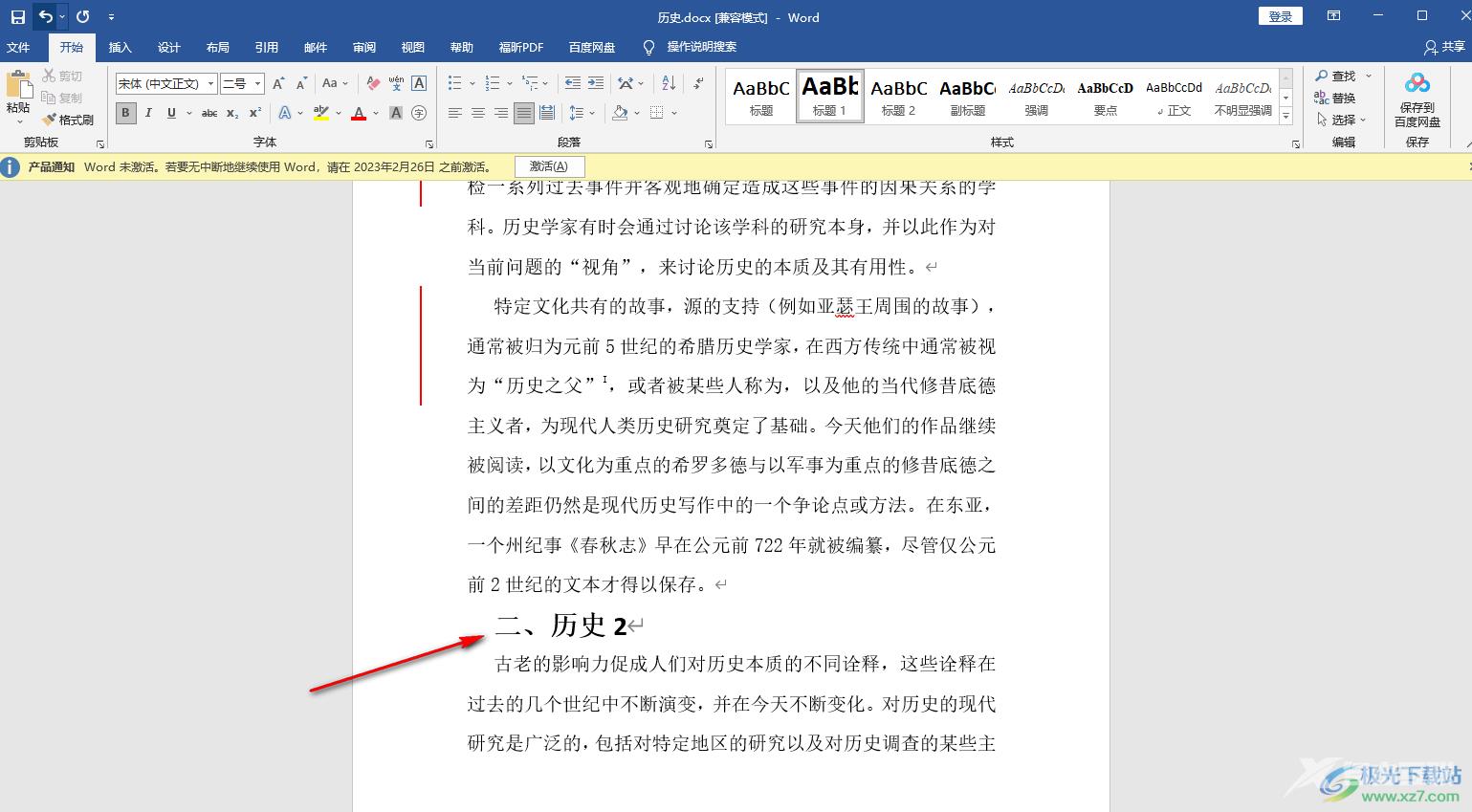The height and width of the screenshot is (812, 1472).
Task: Click the phonetic guide wén icon
Action: coord(396,84)
